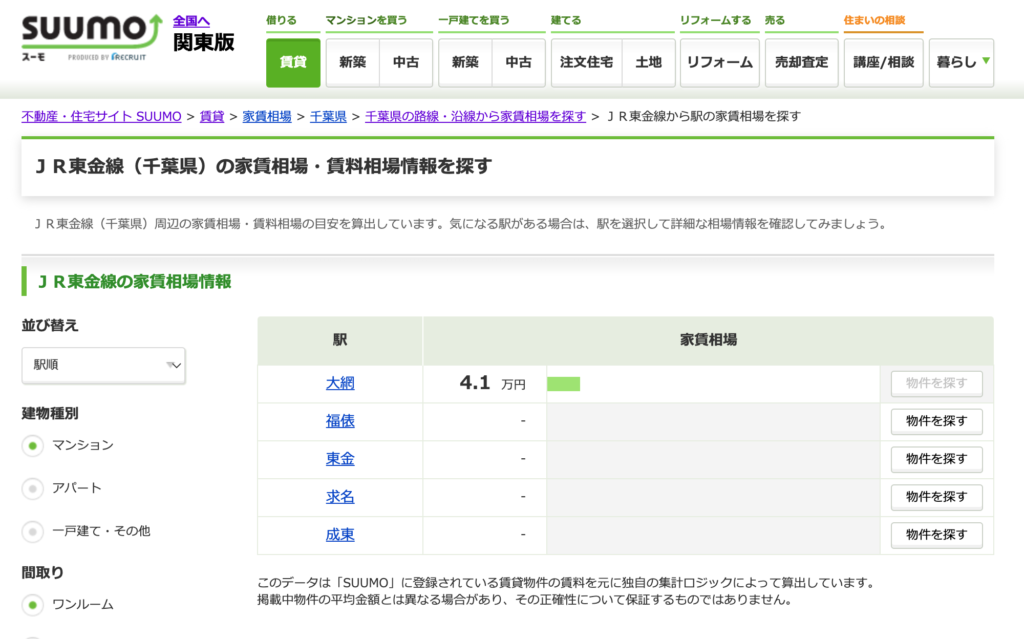Click the 家賃相場 breadcrumb link
This screenshot has width=1024, height=639.
tap(266, 116)
